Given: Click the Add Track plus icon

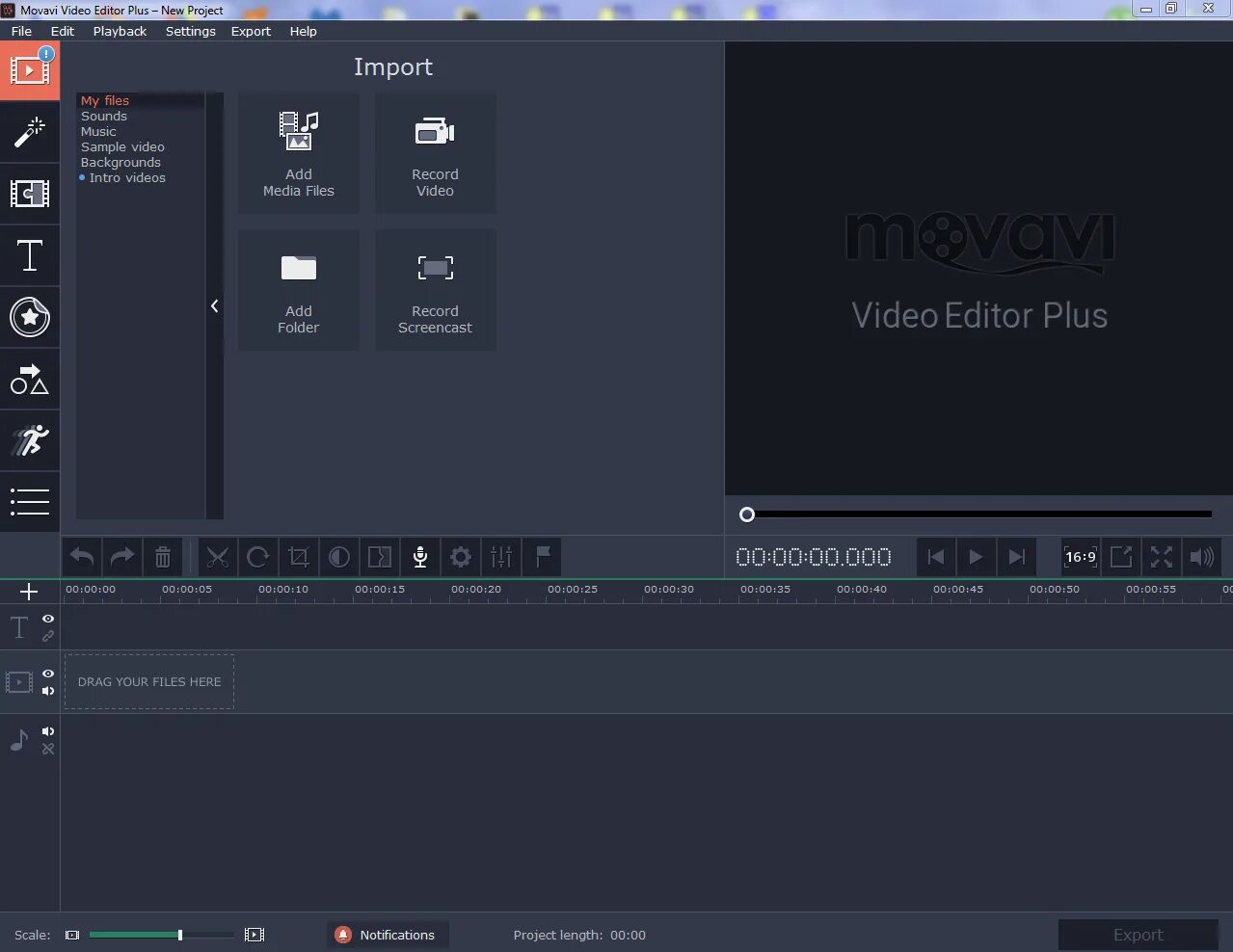Looking at the screenshot, I should (29, 592).
